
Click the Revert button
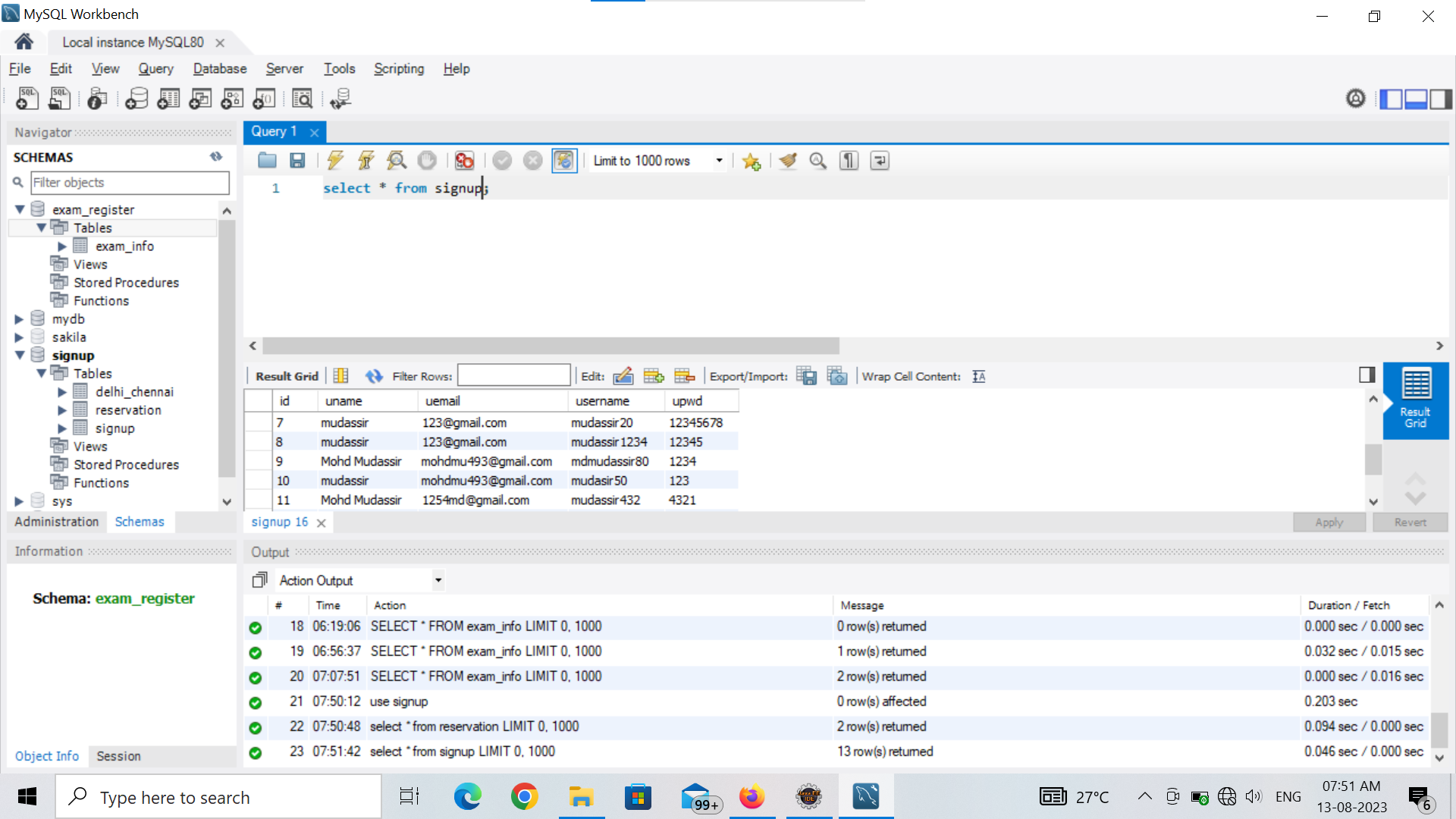pos(1410,522)
